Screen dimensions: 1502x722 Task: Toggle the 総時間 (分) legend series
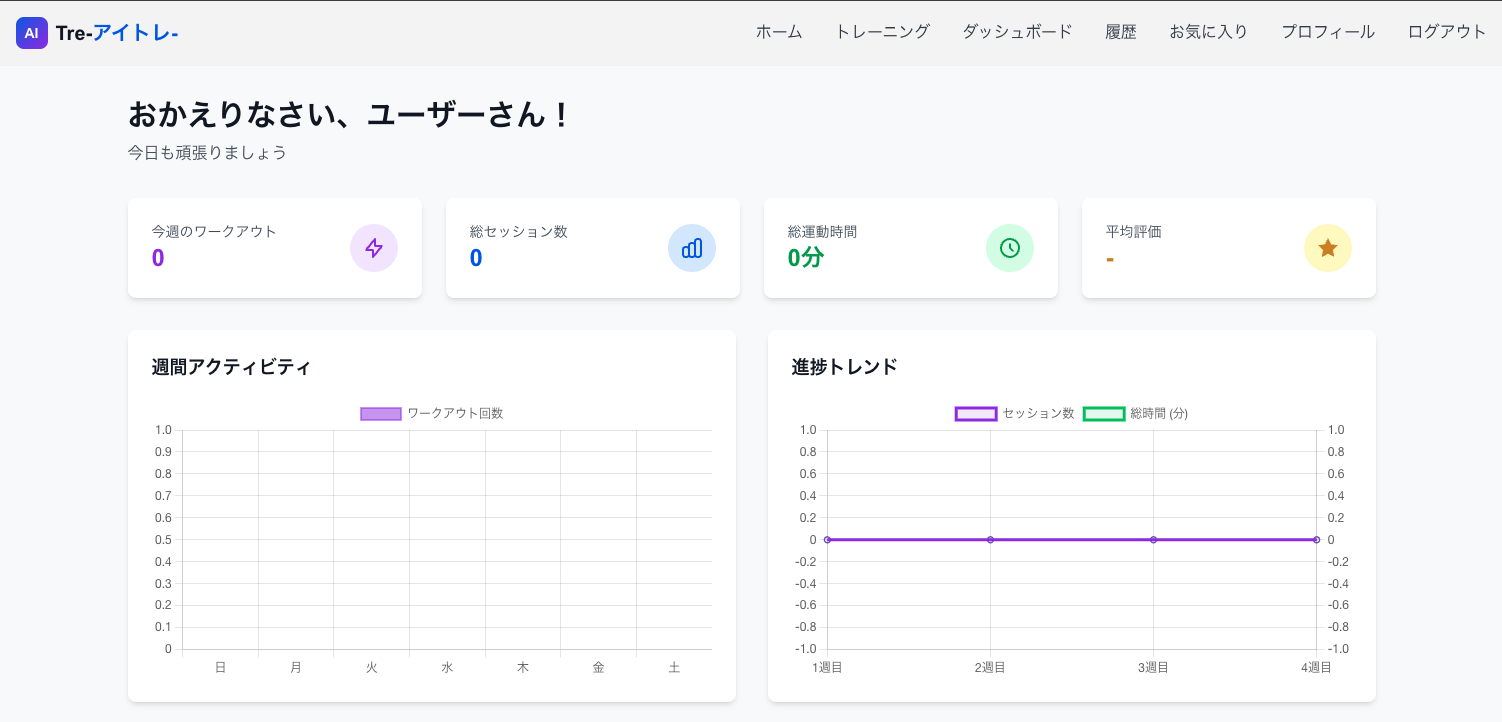(x=1136, y=413)
